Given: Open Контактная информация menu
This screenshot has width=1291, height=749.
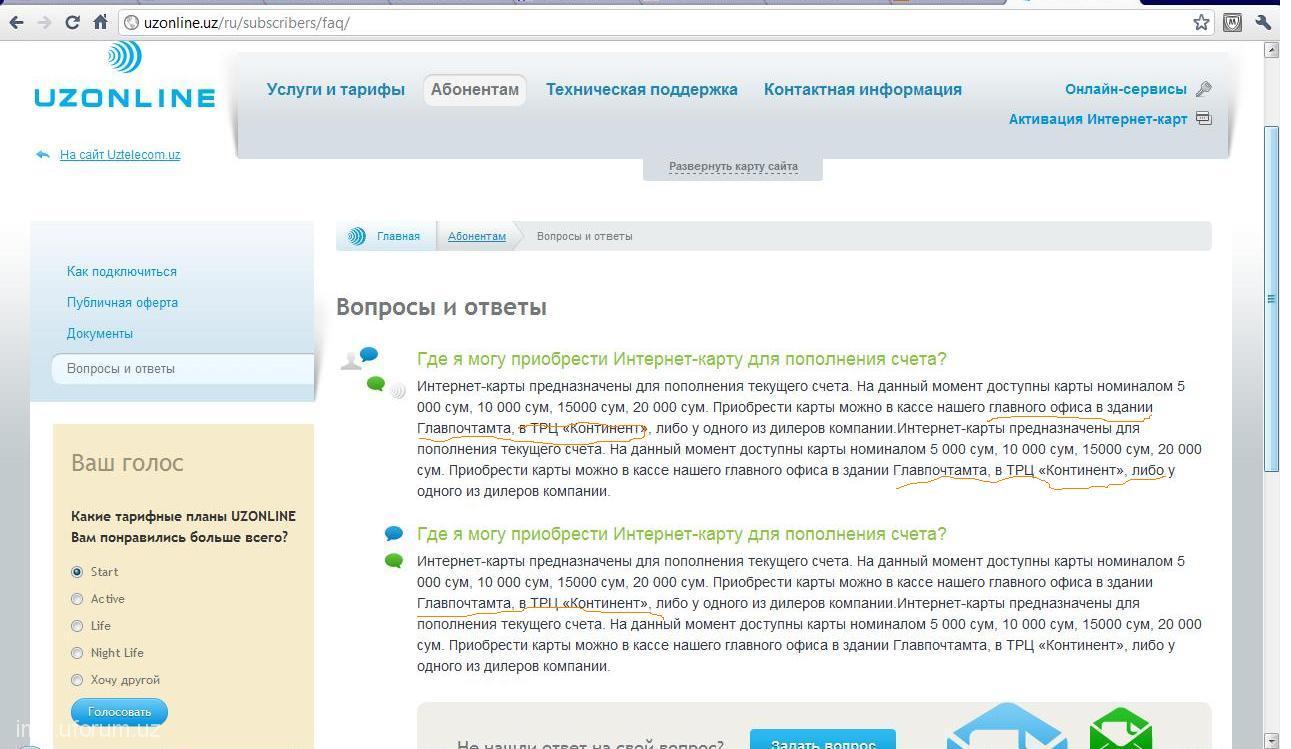Looking at the screenshot, I should 863,89.
